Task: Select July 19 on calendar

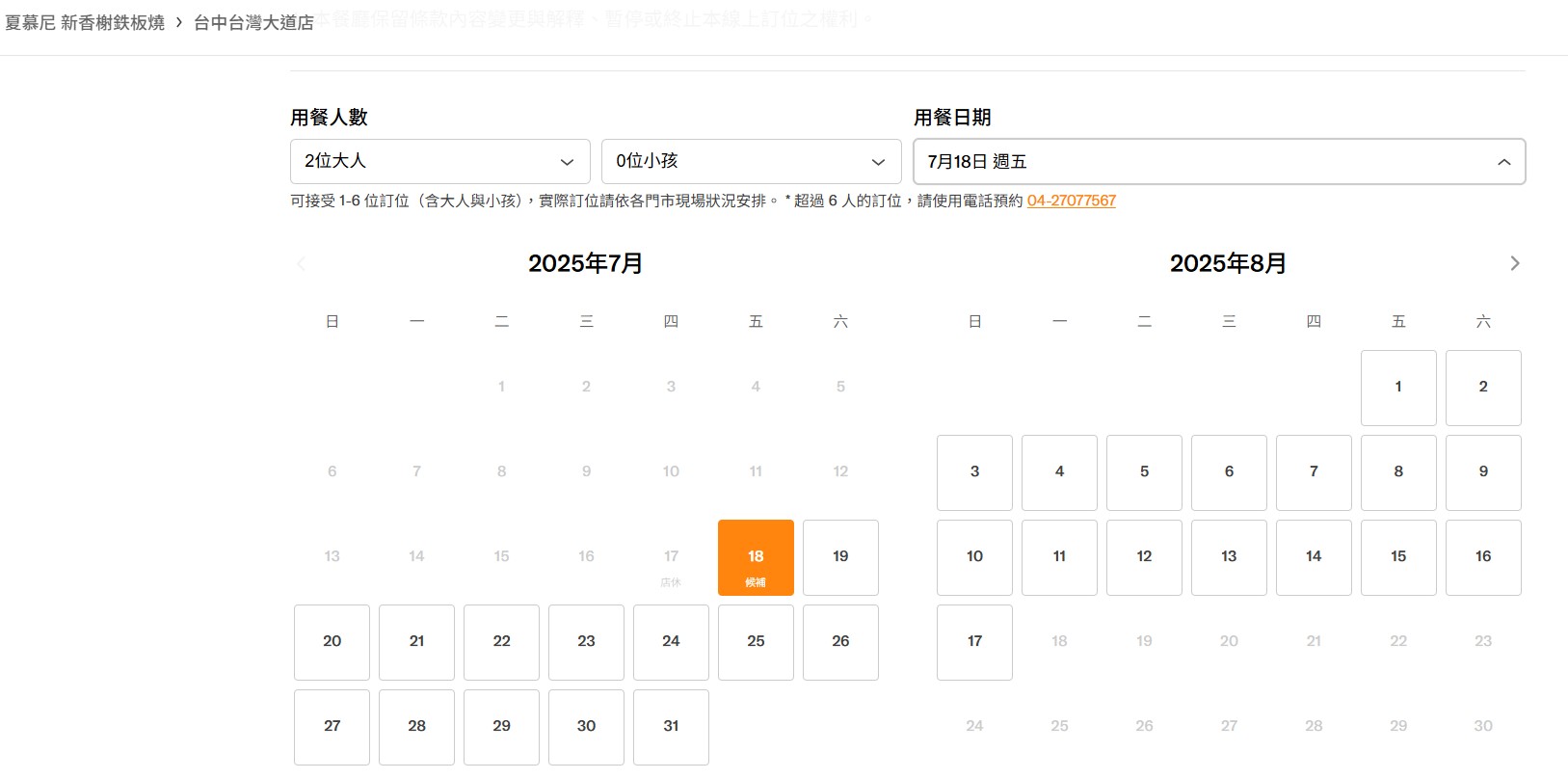Action: [840, 557]
